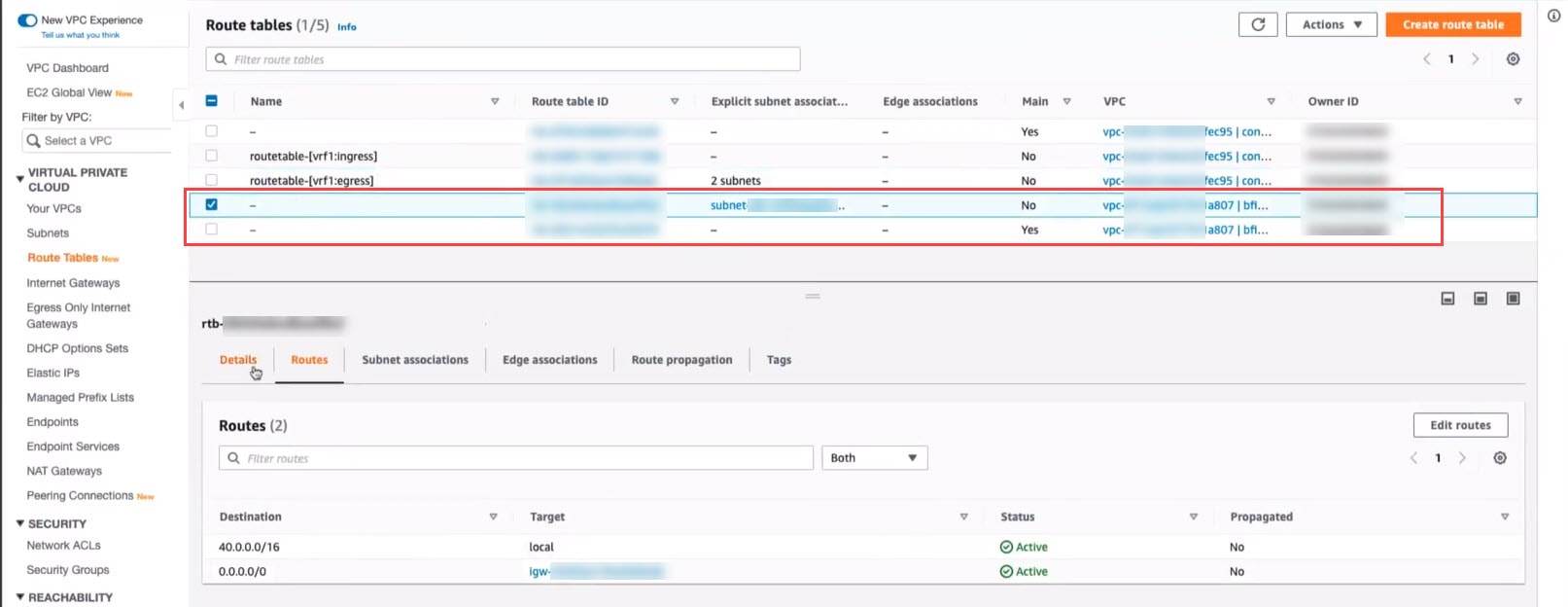1568x607 pixels.
Task: Select the first unnamed main route table
Action: click(x=212, y=131)
